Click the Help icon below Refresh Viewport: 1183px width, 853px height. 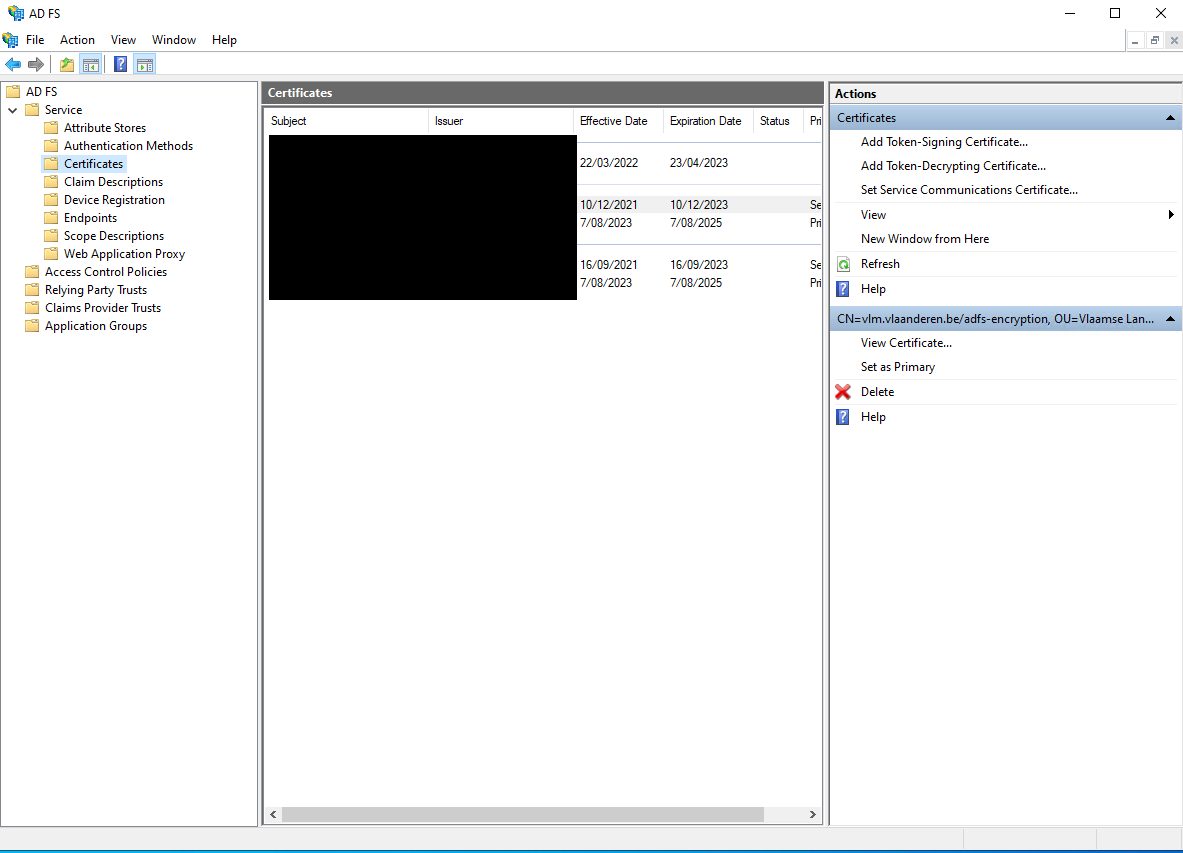[843, 289]
